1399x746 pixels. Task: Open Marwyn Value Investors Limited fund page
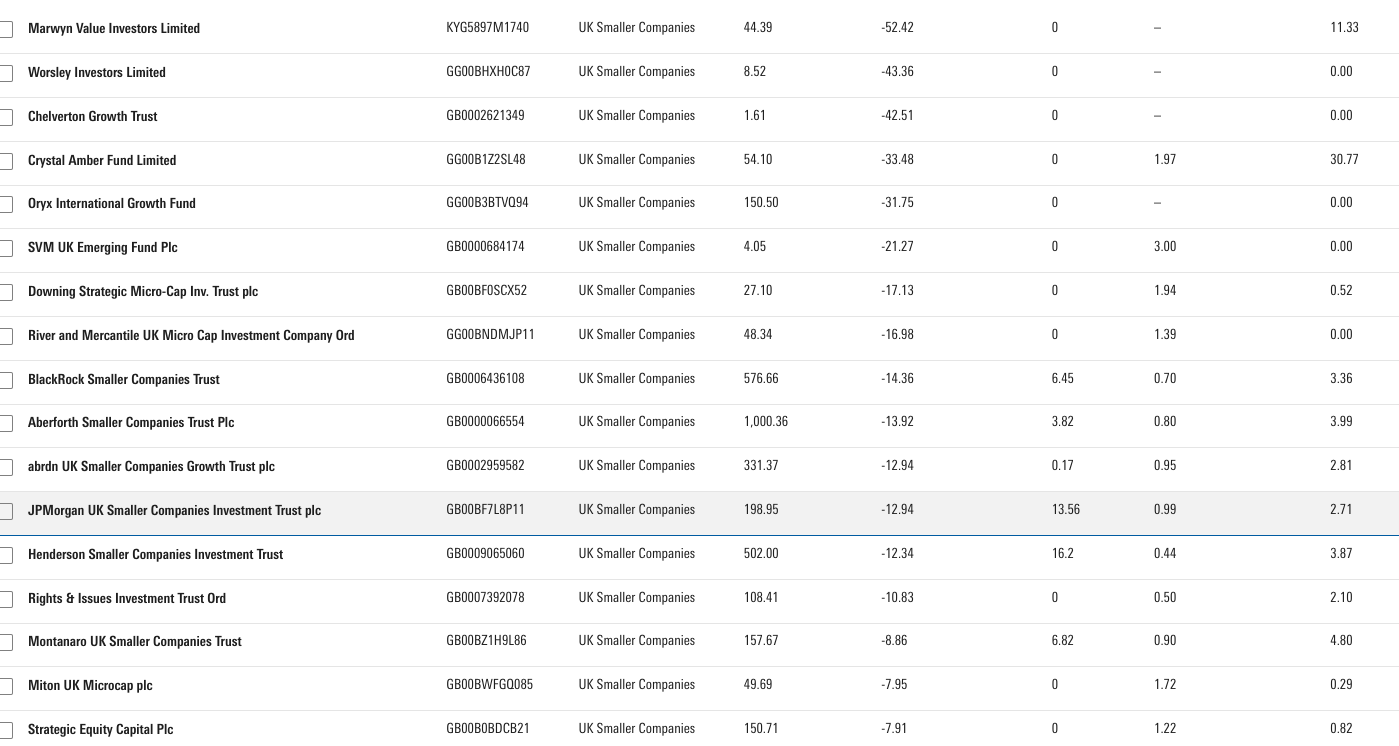click(x=114, y=28)
